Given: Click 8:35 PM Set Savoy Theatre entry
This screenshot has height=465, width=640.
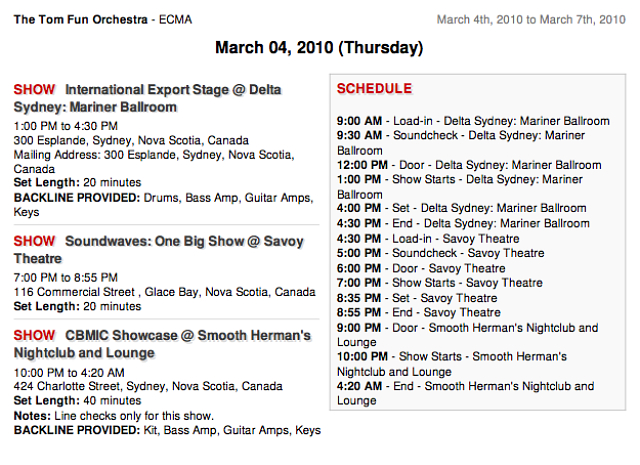Looking at the screenshot, I should click(x=417, y=298).
